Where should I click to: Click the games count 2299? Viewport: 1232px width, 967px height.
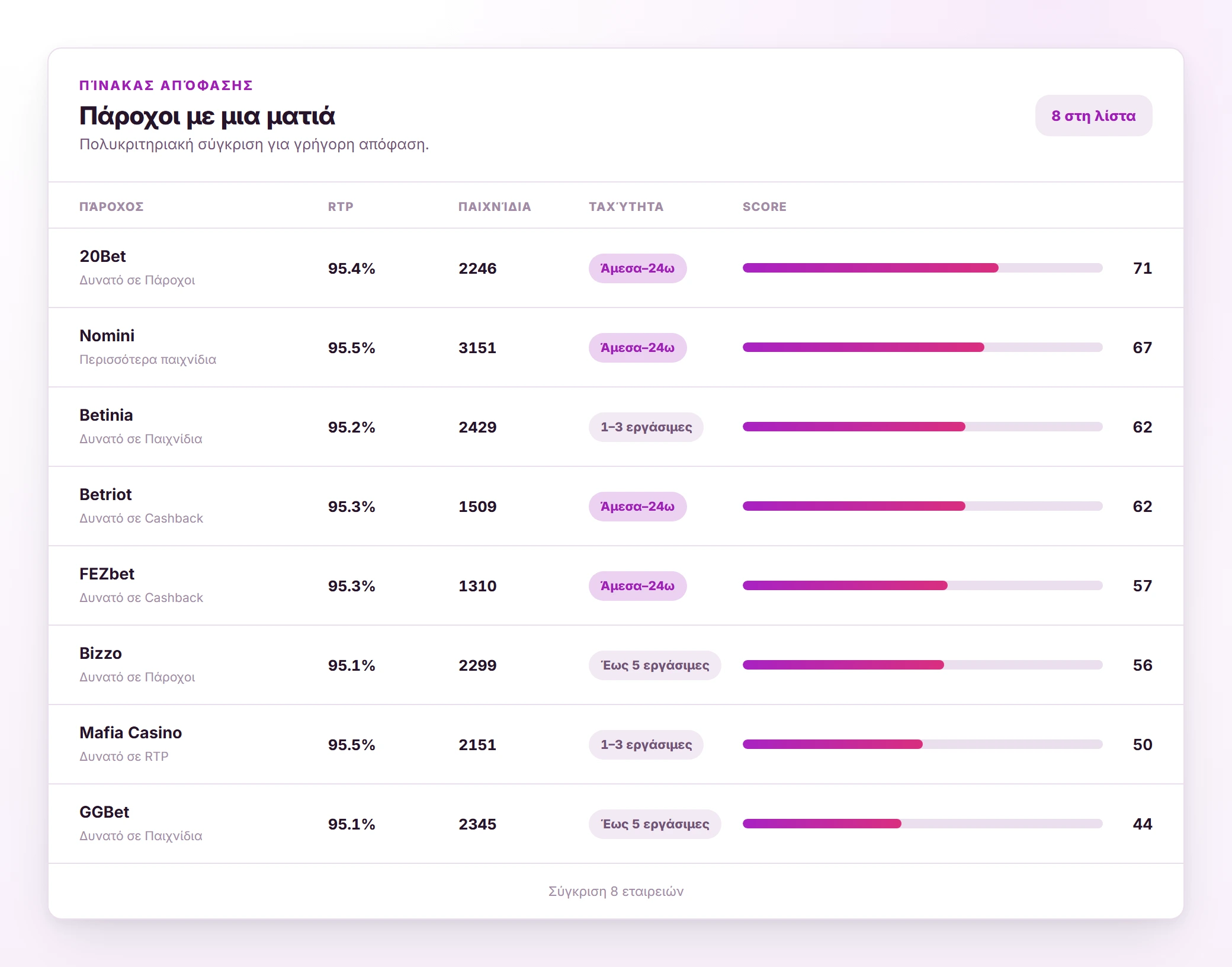(477, 665)
